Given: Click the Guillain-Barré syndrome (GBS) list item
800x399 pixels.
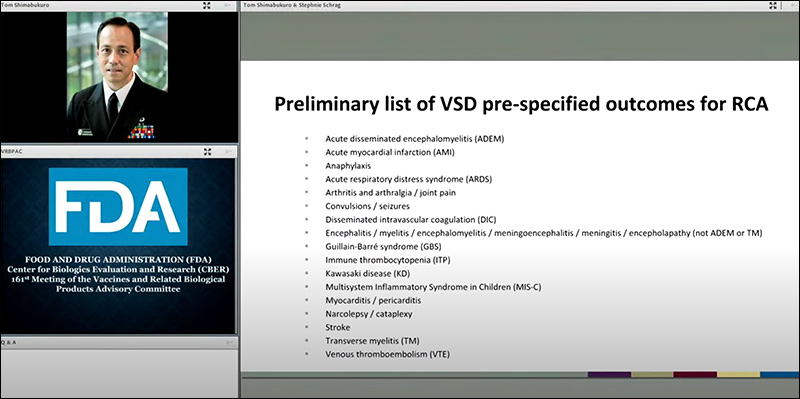Looking at the screenshot, I should (383, 246).
